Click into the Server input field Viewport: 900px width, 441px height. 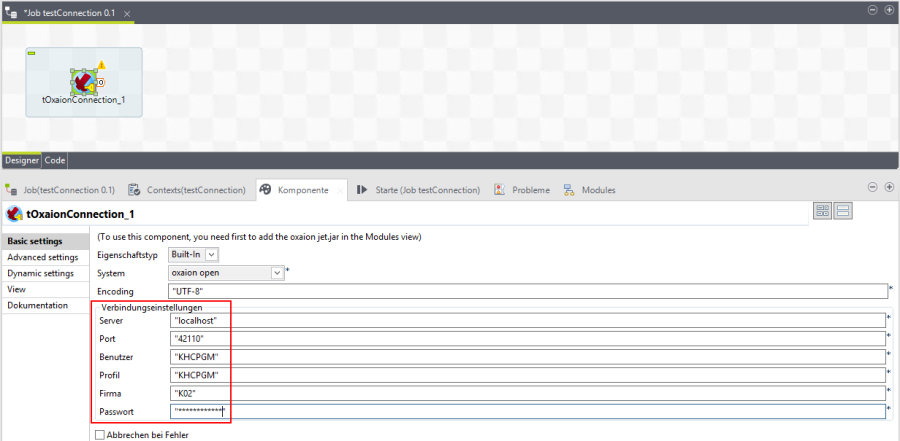[x=528, y=320]
